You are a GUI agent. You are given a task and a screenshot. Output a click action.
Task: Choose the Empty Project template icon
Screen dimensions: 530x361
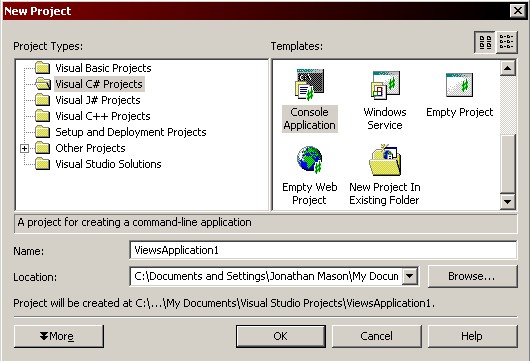(459, 85)
